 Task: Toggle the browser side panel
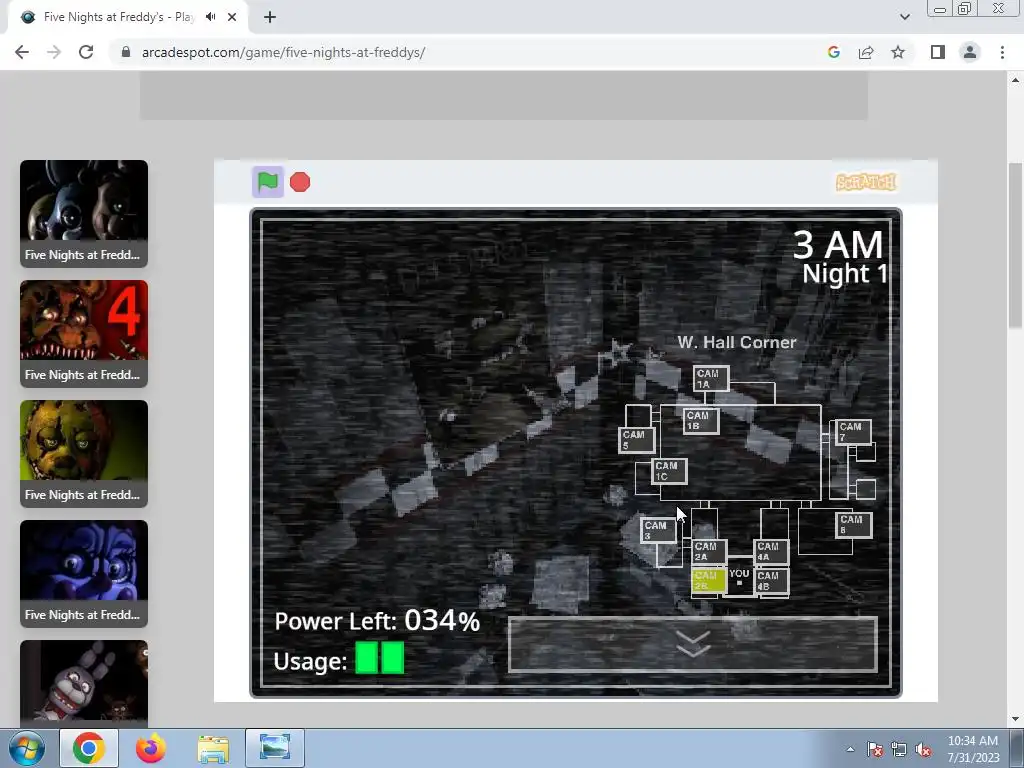(938, 52)
